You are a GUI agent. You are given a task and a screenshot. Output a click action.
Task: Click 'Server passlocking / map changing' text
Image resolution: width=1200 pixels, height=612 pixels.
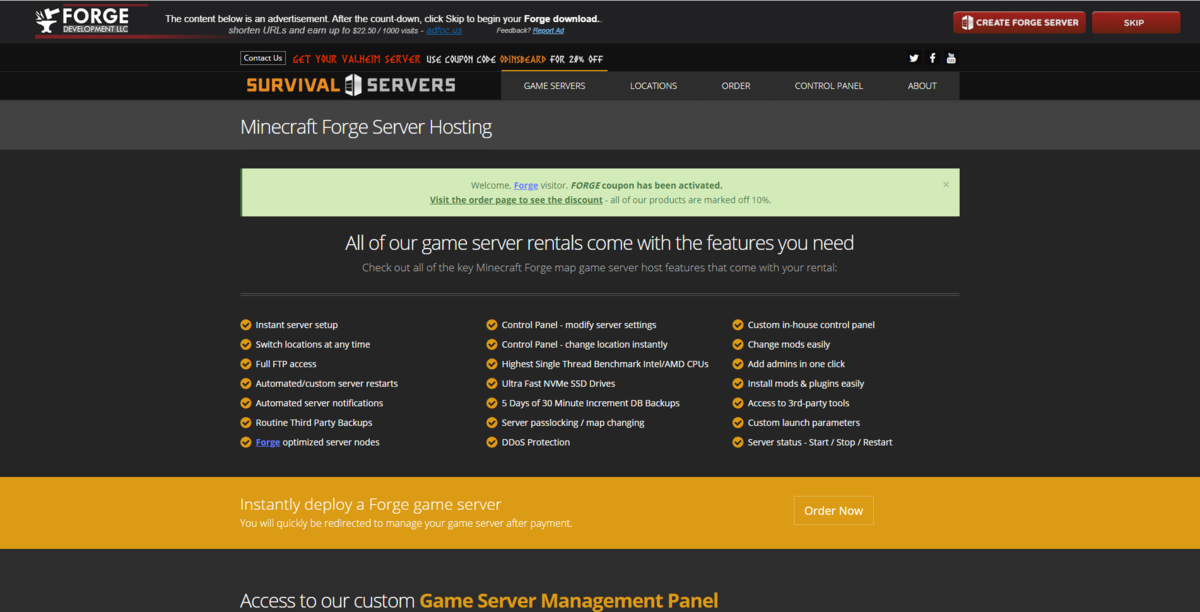(x=573, y=423)
